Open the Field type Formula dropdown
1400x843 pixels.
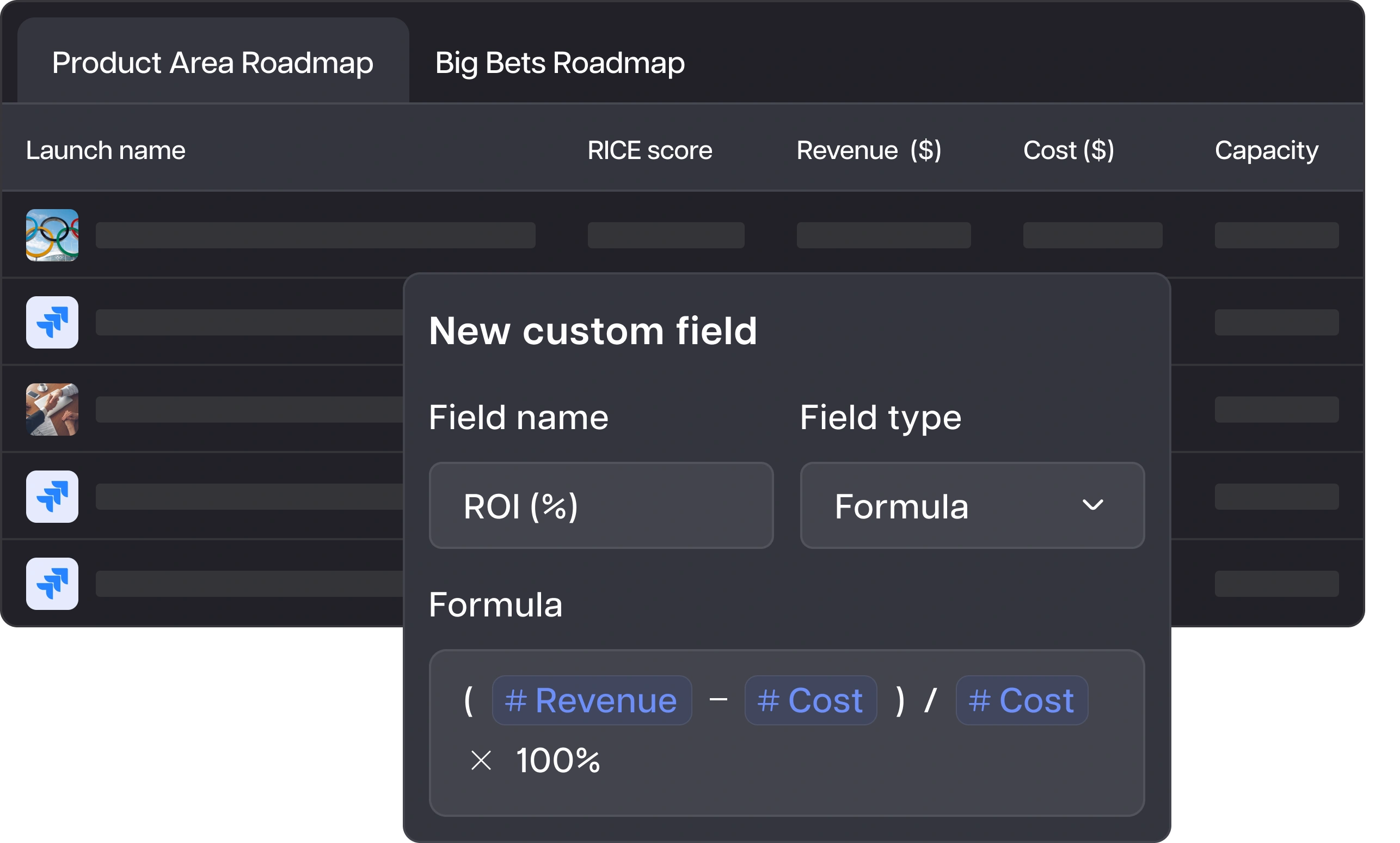coord(972,505)
